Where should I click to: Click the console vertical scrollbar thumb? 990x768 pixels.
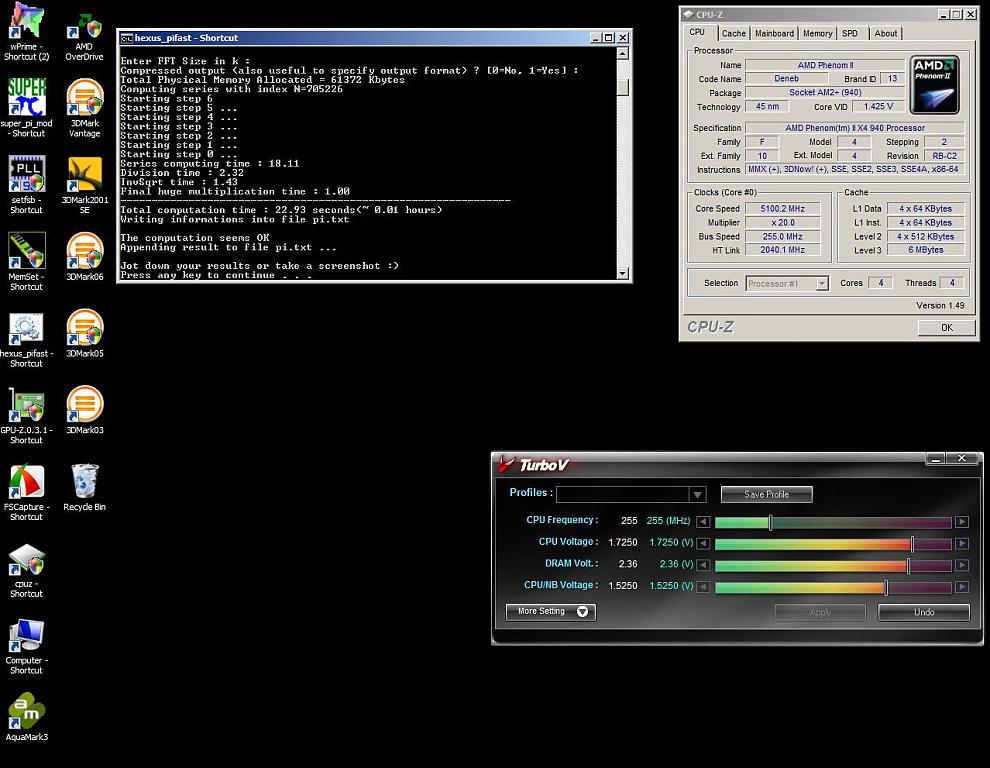(x=623, y=87)
